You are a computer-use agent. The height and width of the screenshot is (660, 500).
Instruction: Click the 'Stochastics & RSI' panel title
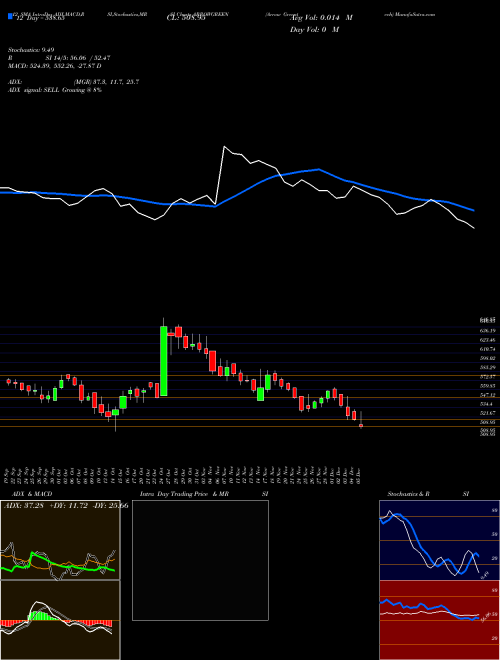click(428, 494)
